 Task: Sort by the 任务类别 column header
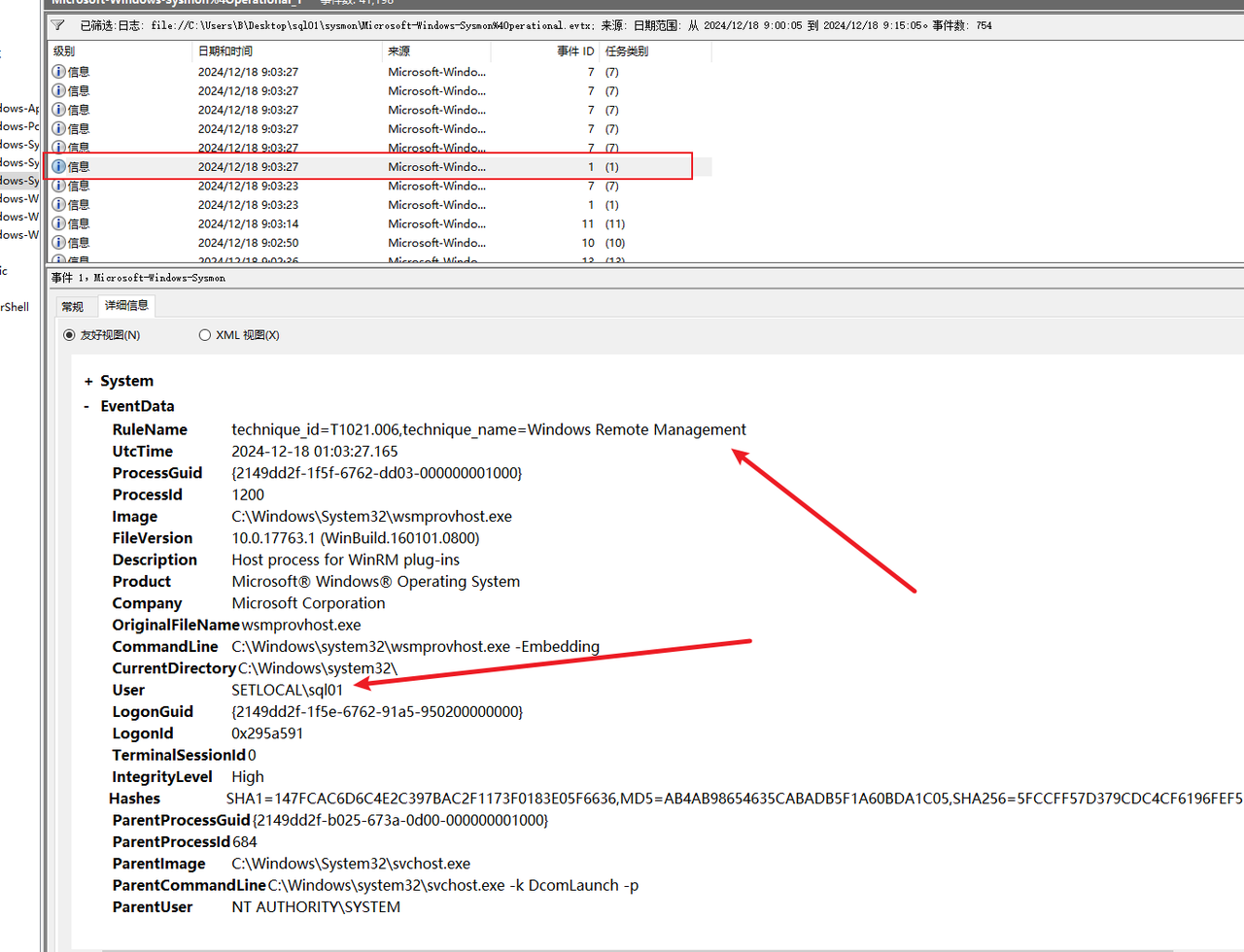point(656,51)
